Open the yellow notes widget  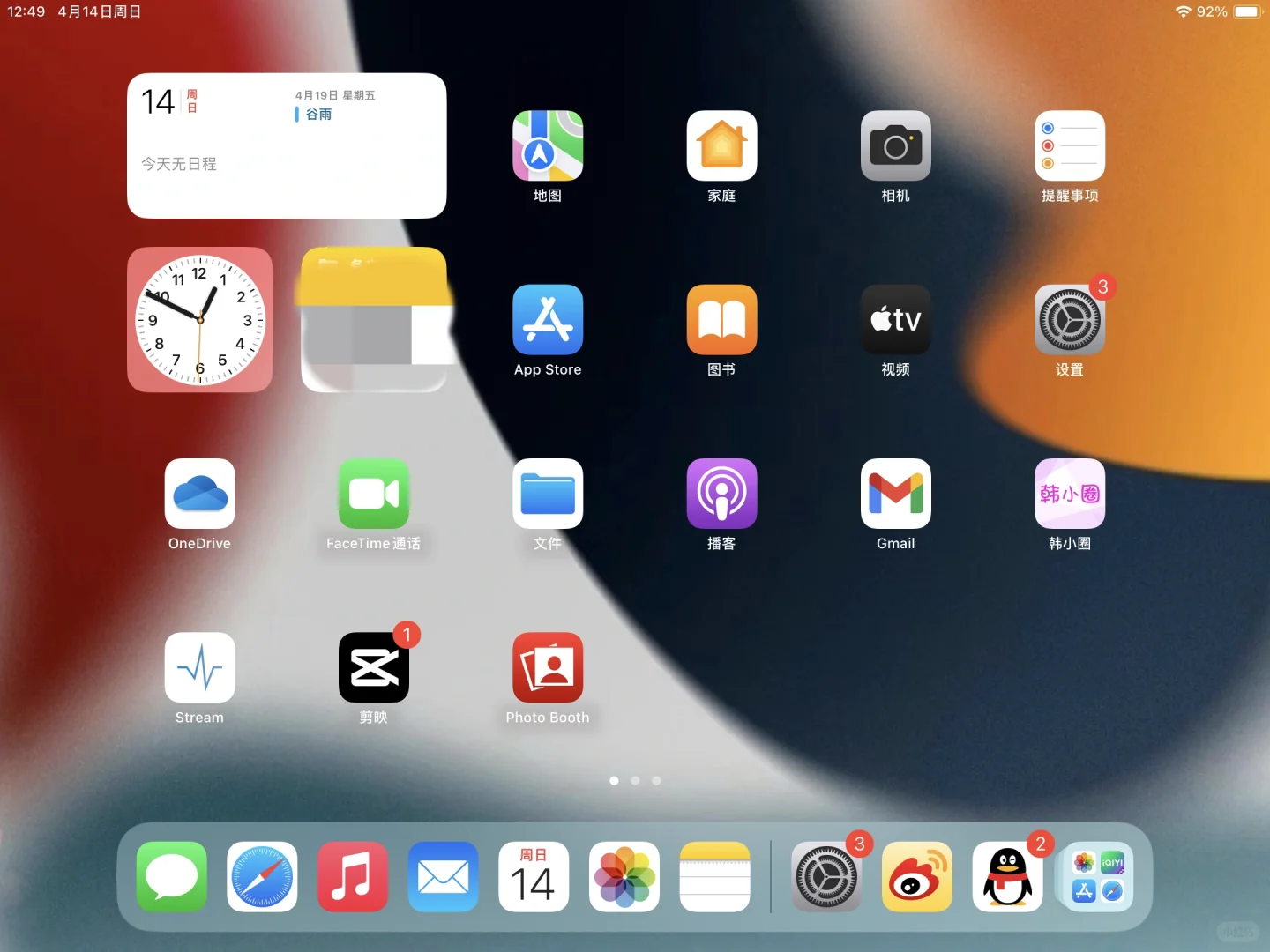click(374, 320)
